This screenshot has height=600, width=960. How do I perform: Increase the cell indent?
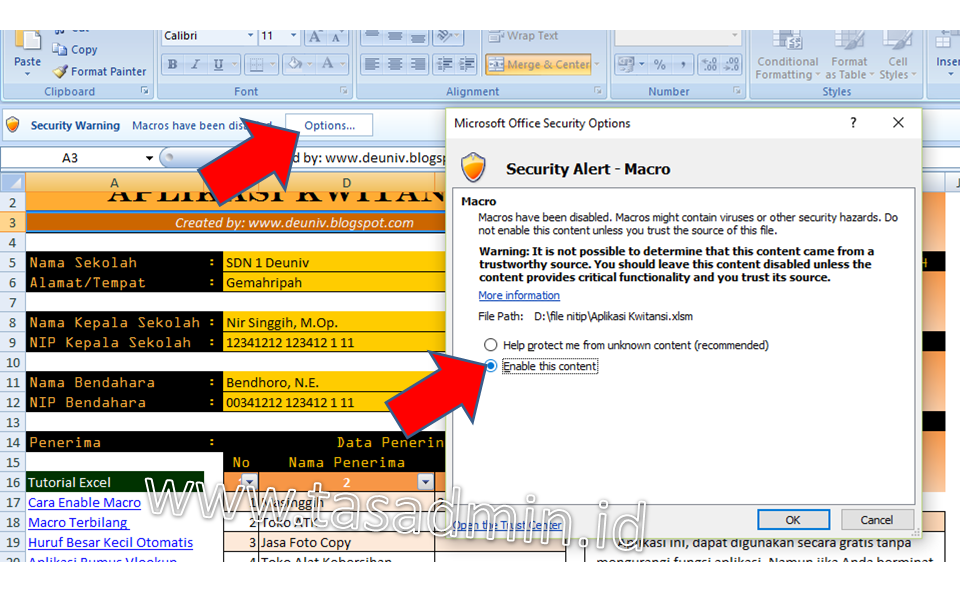pyautogui.click(x=467, y=64)
